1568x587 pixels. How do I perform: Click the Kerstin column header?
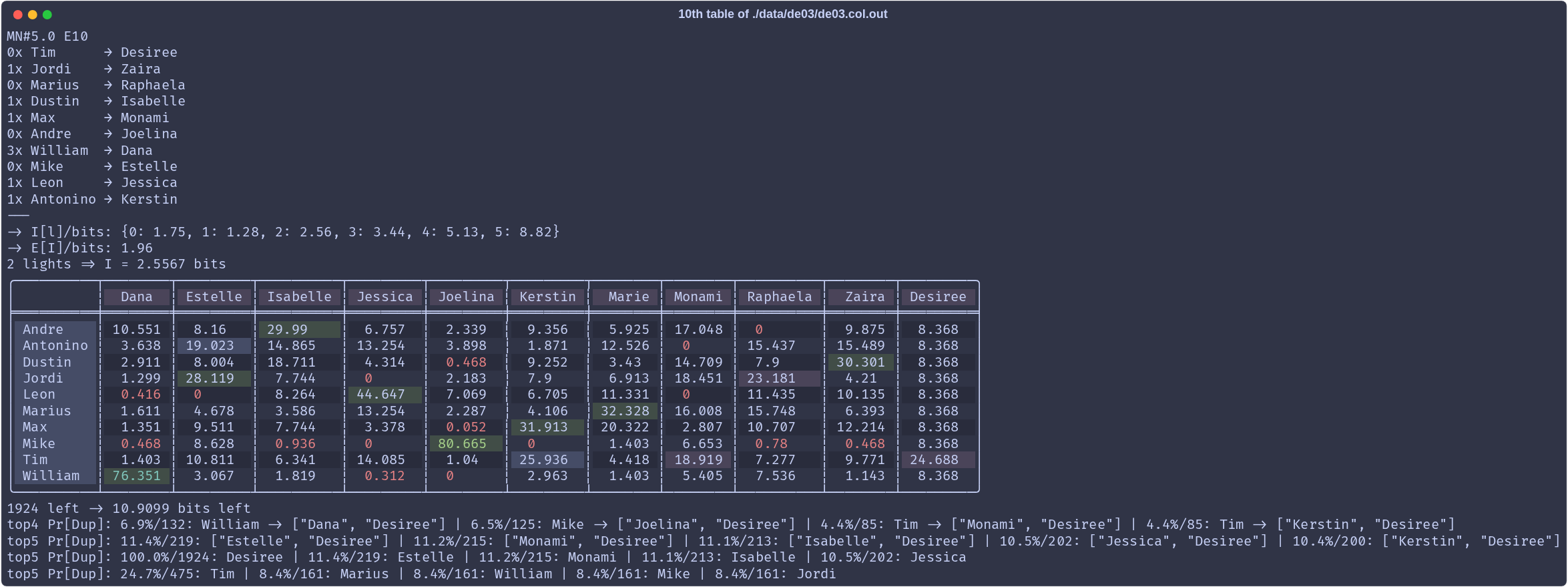pyautogui.click(x=548, y=297)
